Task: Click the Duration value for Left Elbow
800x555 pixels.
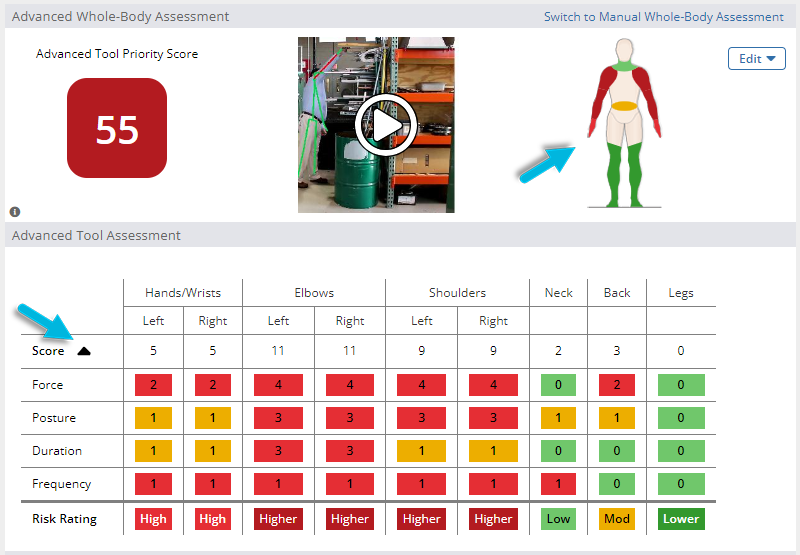Action: pos(278,451)
